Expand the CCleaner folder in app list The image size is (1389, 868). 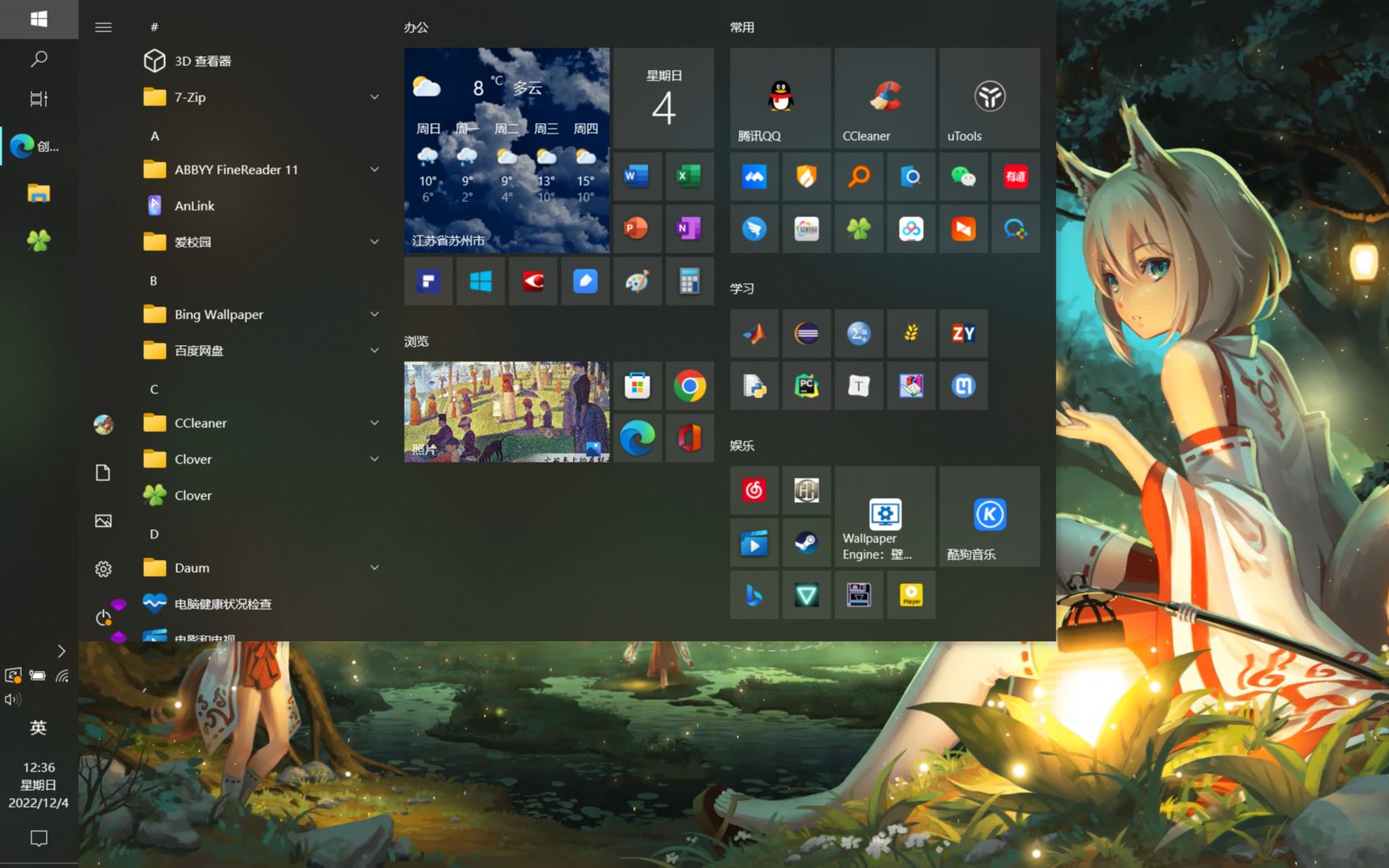click(x=262, y=423)
